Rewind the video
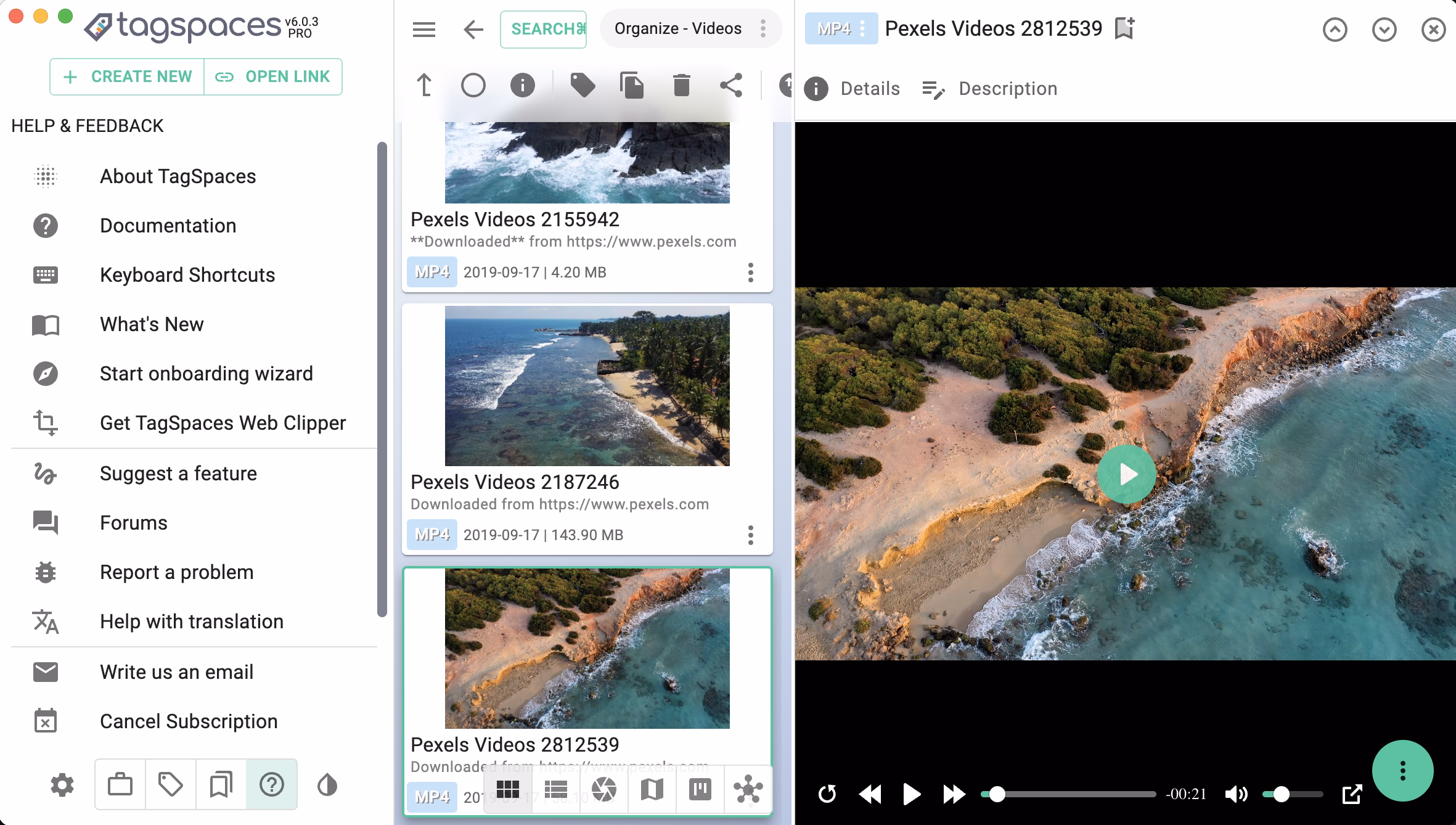The height and width of the screenshot is (825, 1456). (870, 794)
